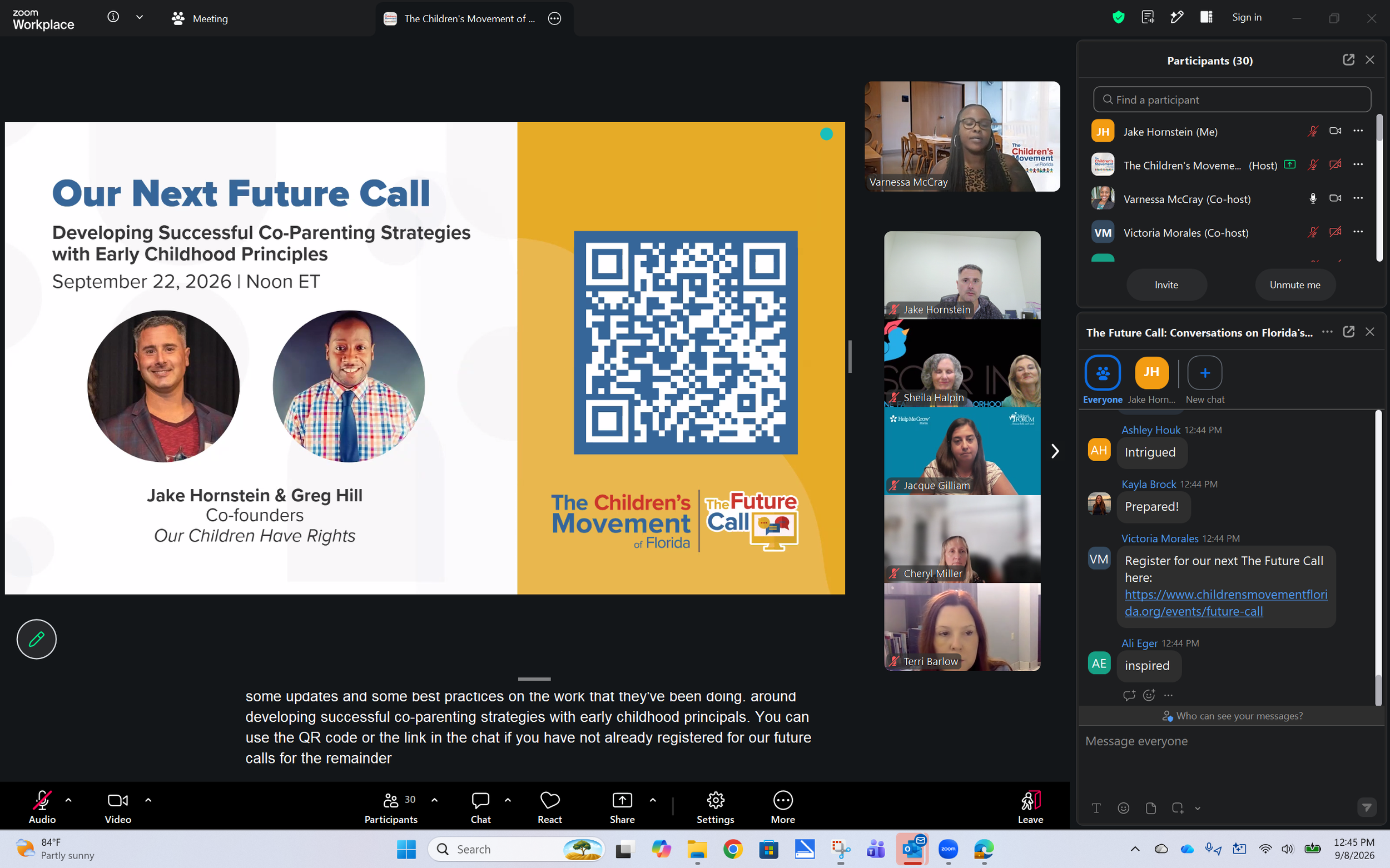1390x868 pixels.
Task: Open the meeting information icon
Action: [113, 17]
